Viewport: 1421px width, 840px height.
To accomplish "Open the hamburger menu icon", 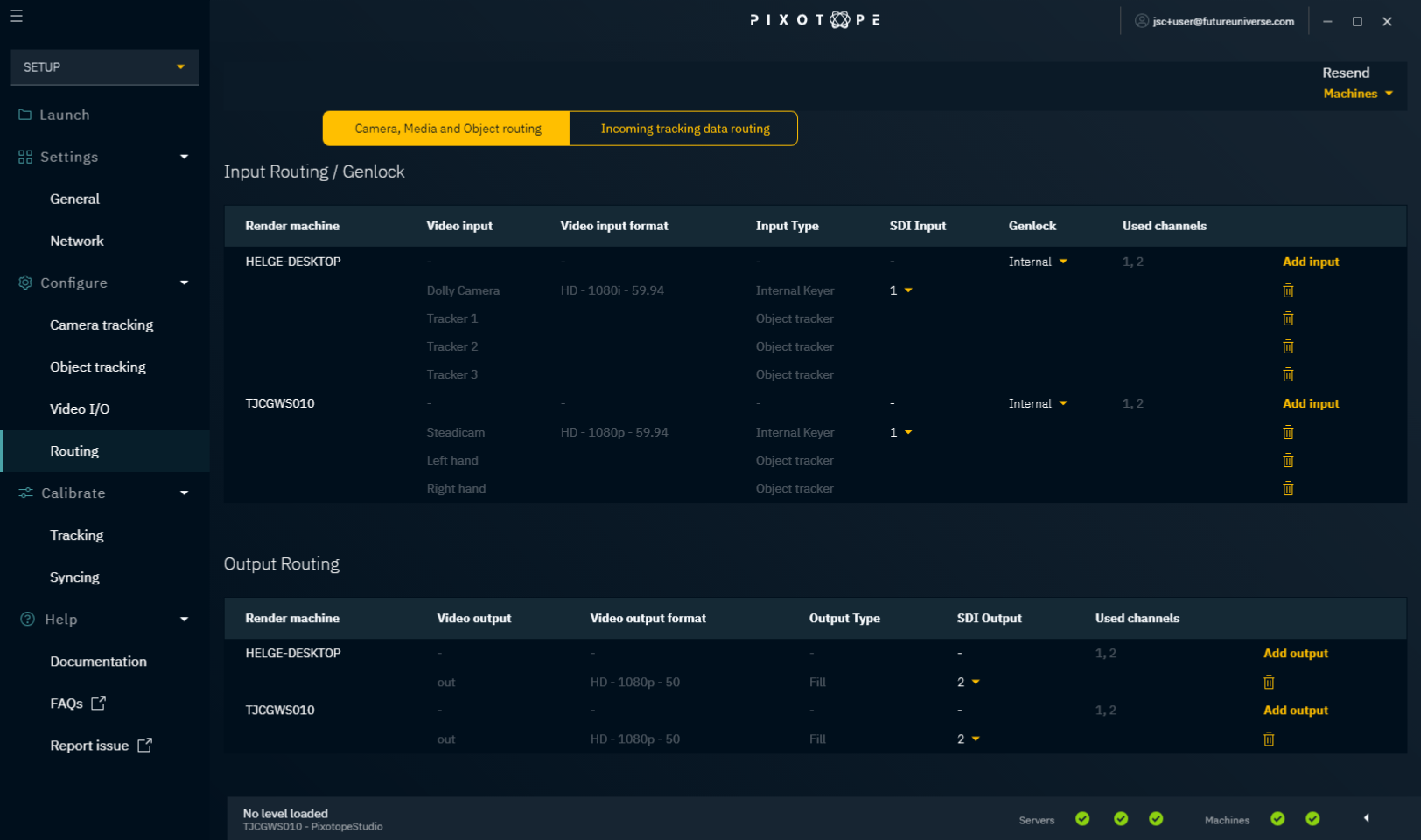I will point(16,16).
